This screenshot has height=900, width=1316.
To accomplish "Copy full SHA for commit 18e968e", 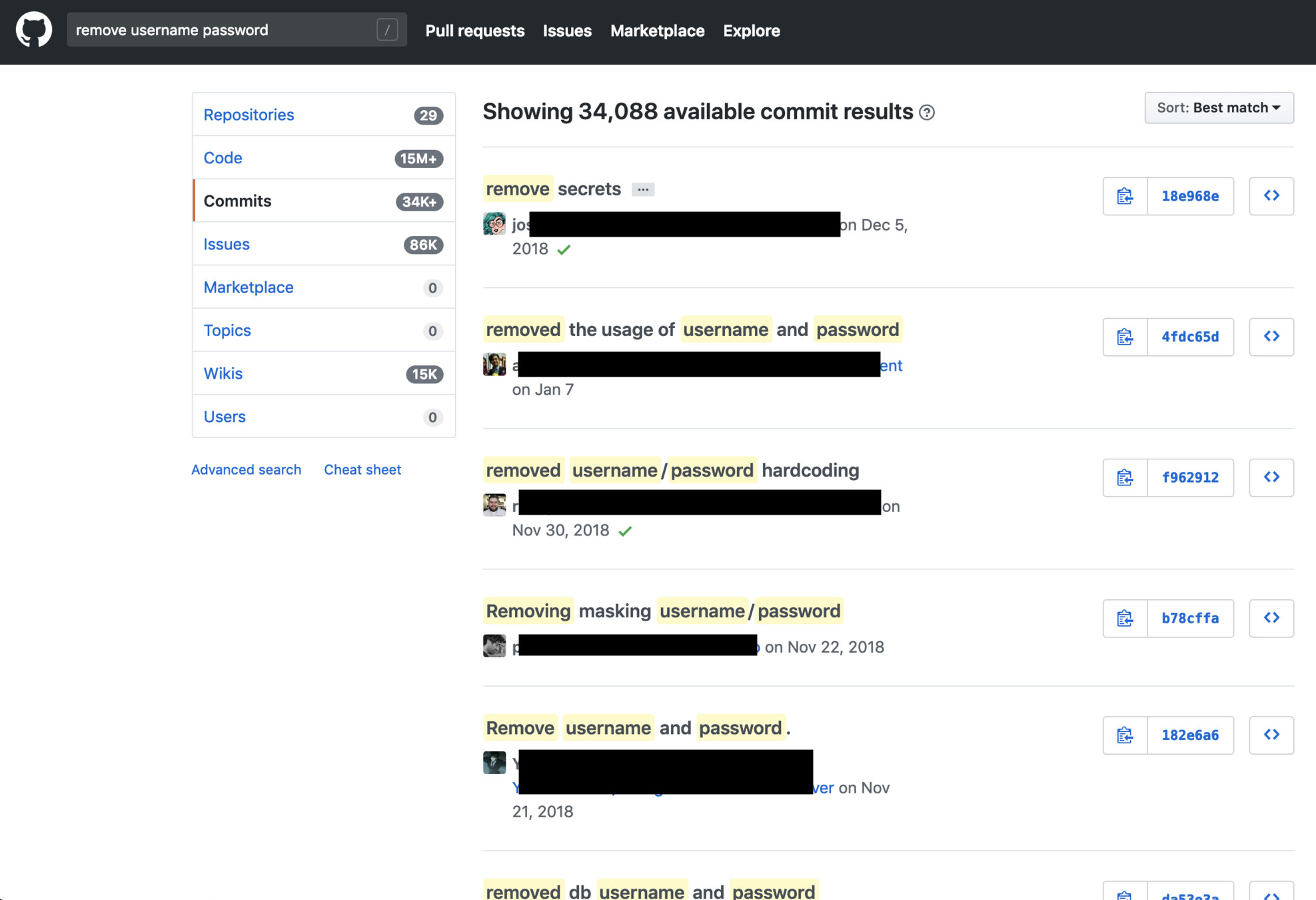I will click(x=1125, y=196).
